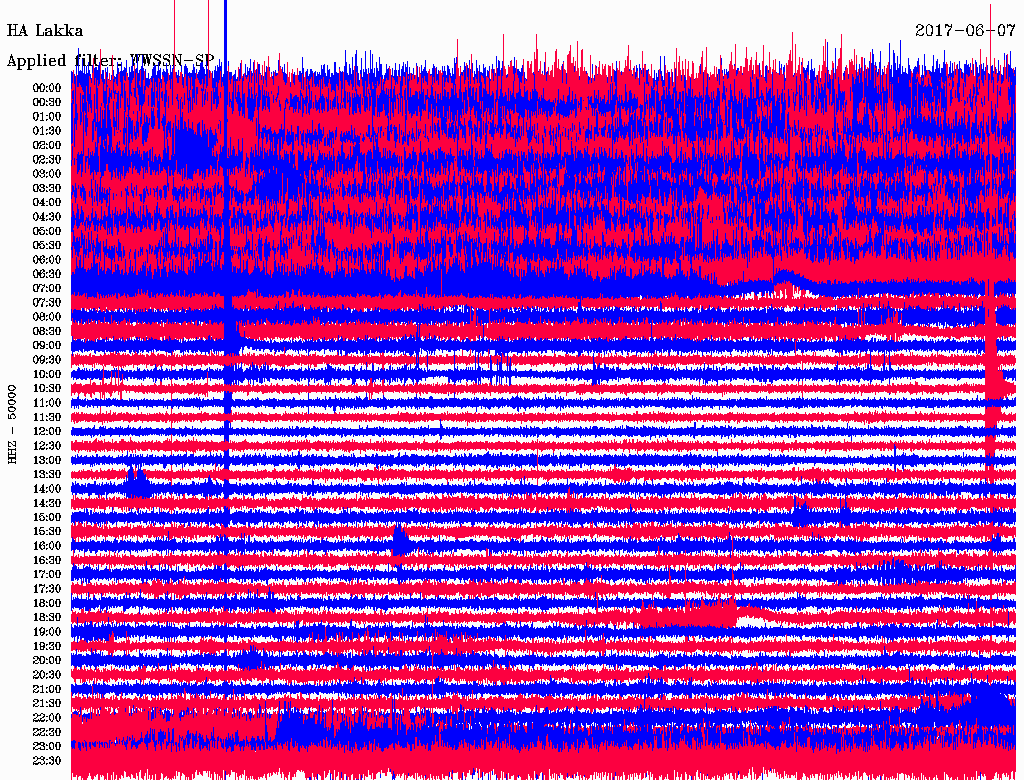Select the 19:30 time label
This screenshot has height=780, width=1024.
point(47,647)
